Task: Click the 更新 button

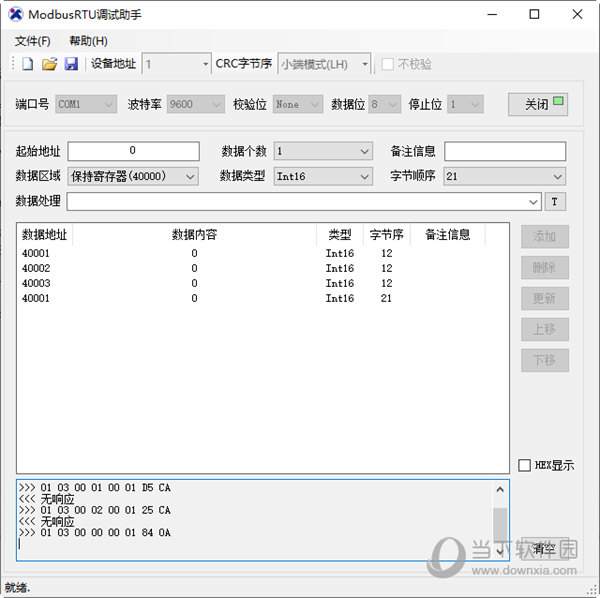Action: 545,298
